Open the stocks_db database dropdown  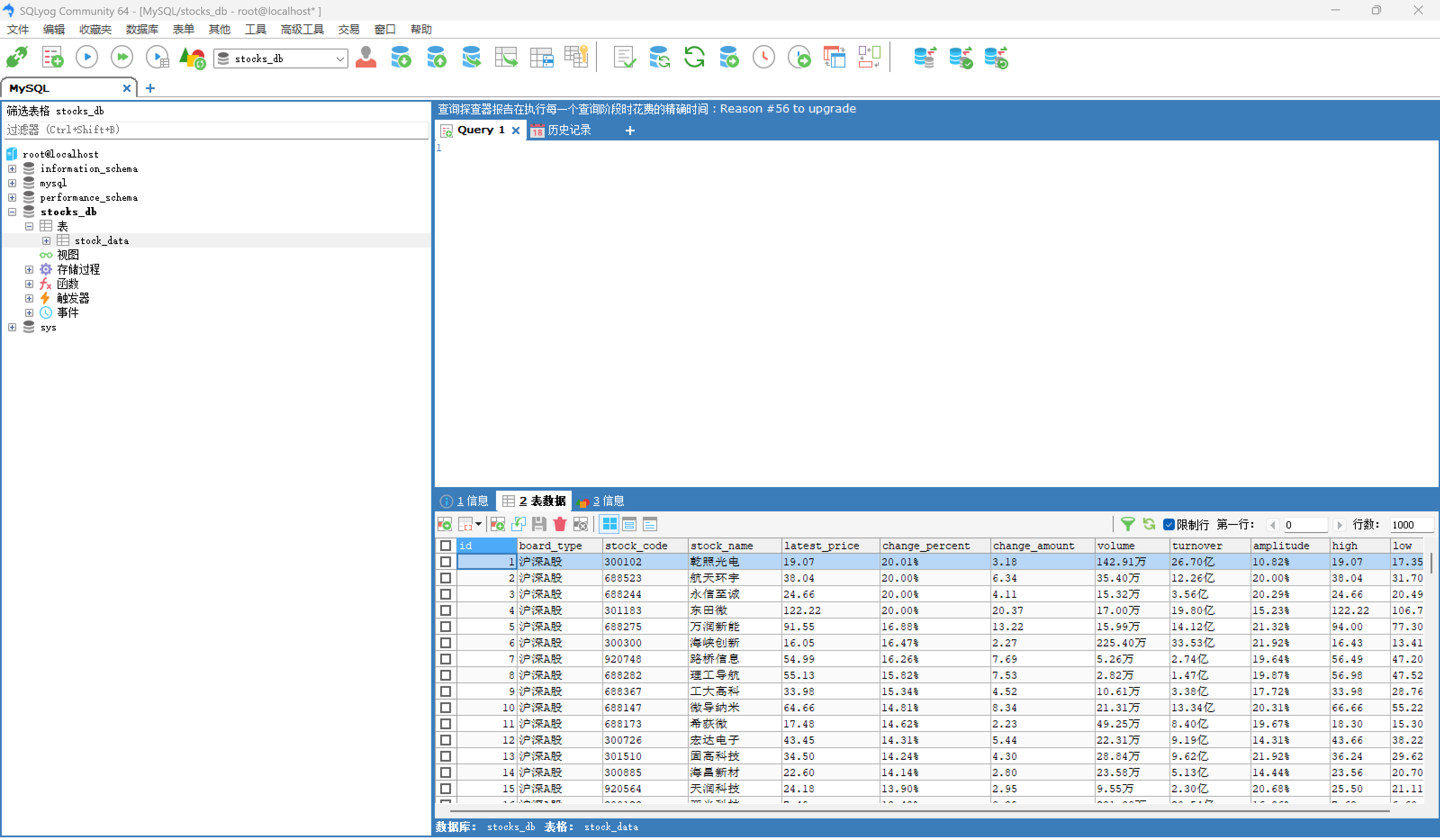pyautogui.click(x=339, y=59)
